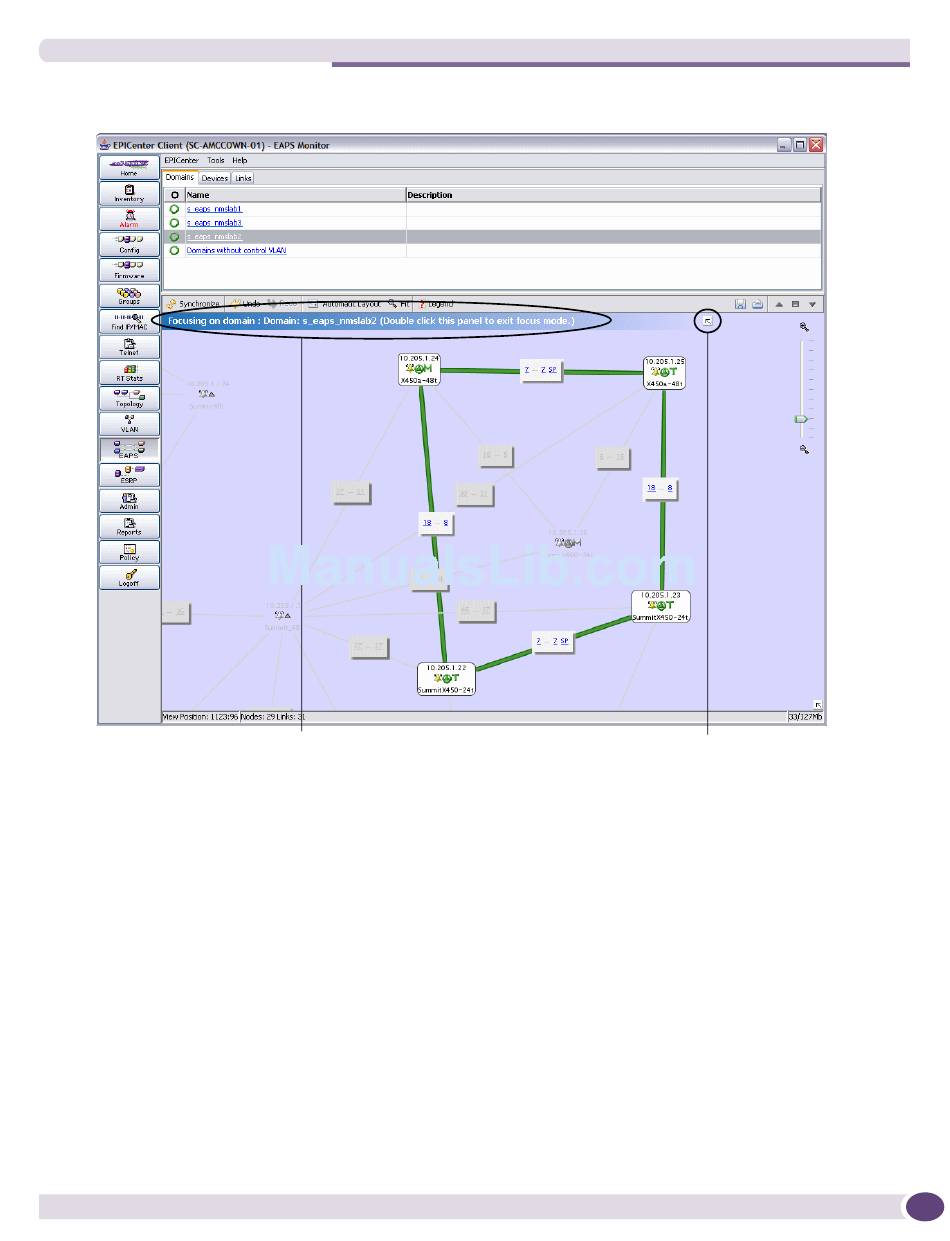The height and width of the screenshot is (1241, 950).
Task: Select the 10.205.1.22 SummitX450-24t node
Action: click(x=446, y=678)
